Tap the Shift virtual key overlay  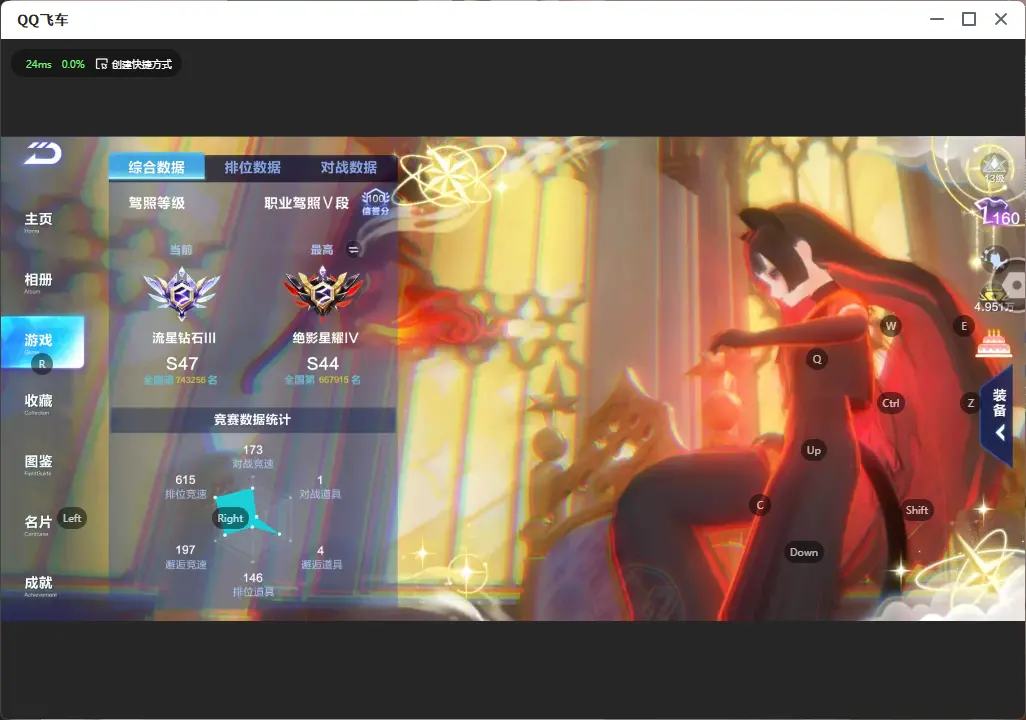click(917, 511)
